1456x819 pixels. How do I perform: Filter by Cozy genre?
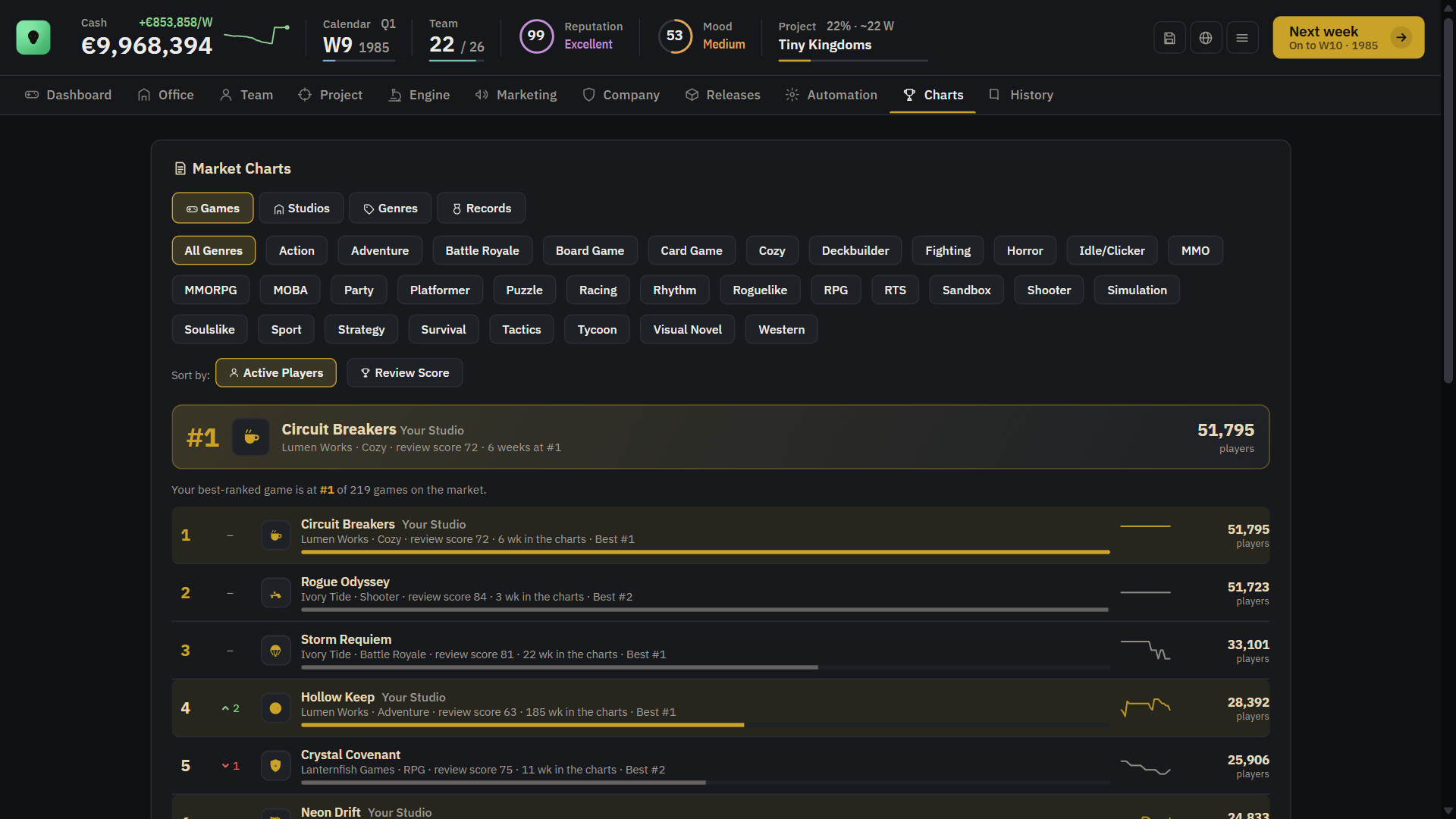click(x=772, y=250)
